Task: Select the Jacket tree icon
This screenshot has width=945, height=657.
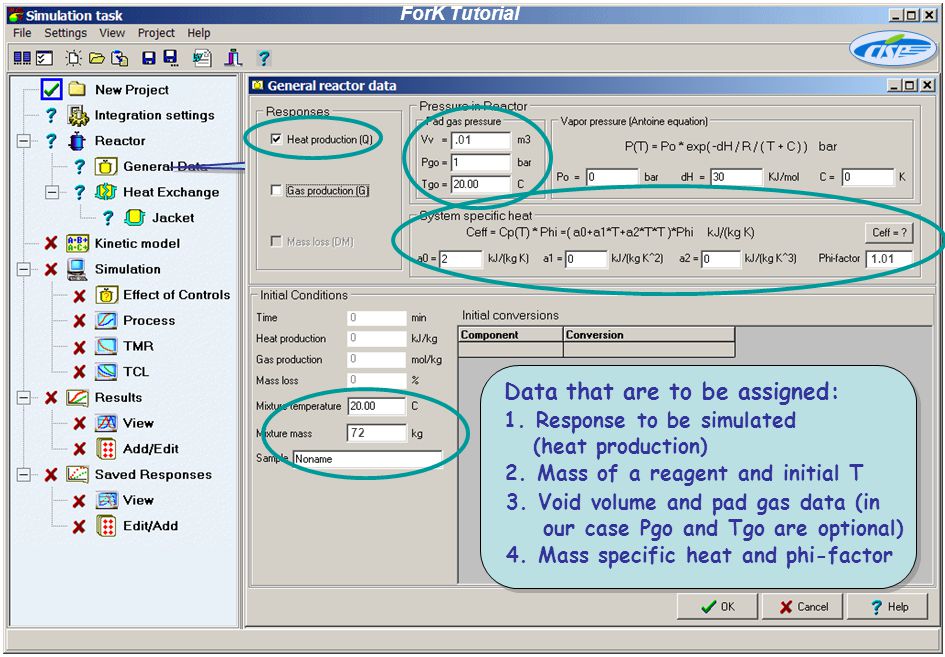Action: point(134,218)
